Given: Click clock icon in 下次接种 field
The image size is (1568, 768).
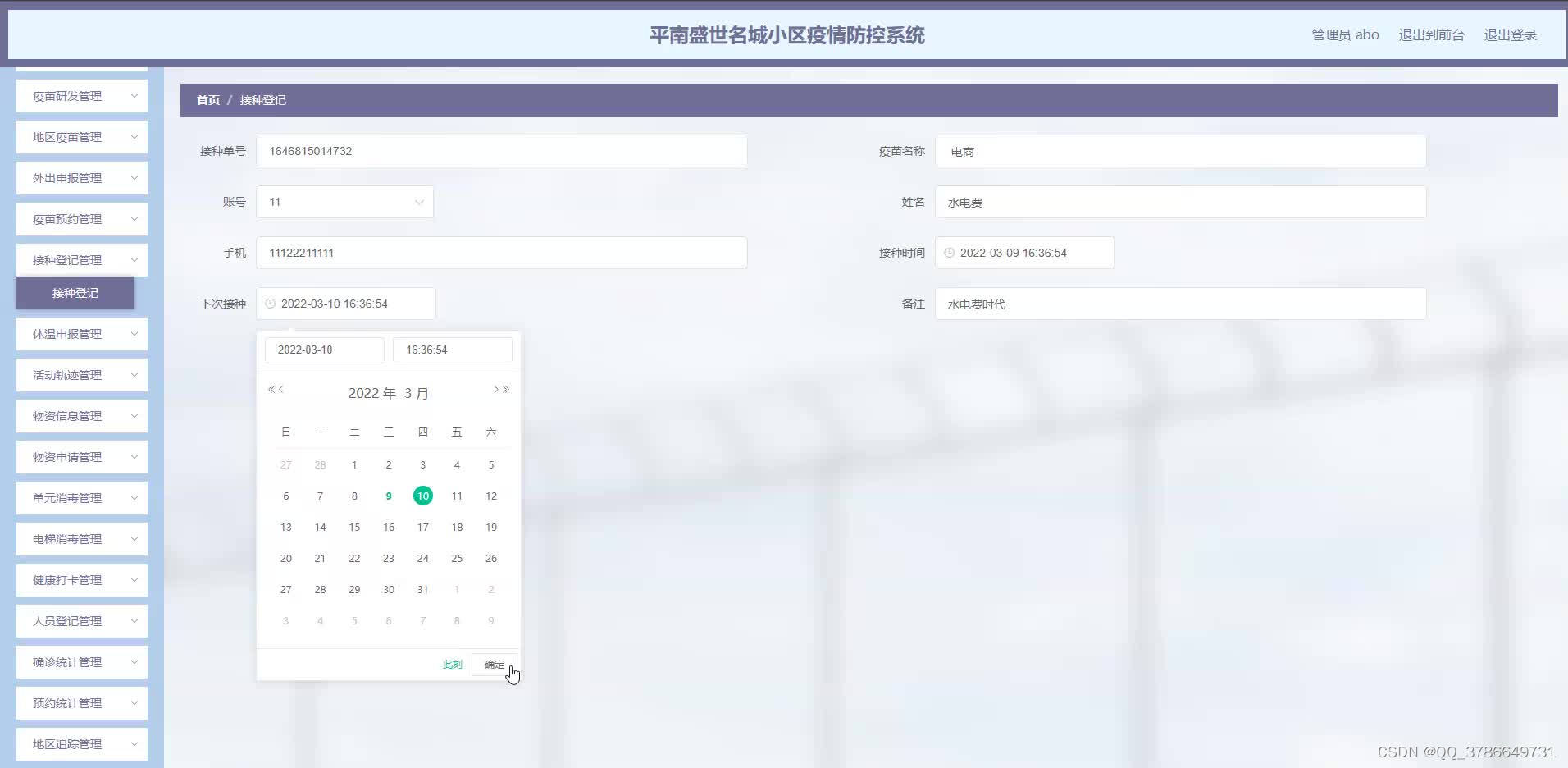Looking at the screenshot, I should [x=270, y=304].
